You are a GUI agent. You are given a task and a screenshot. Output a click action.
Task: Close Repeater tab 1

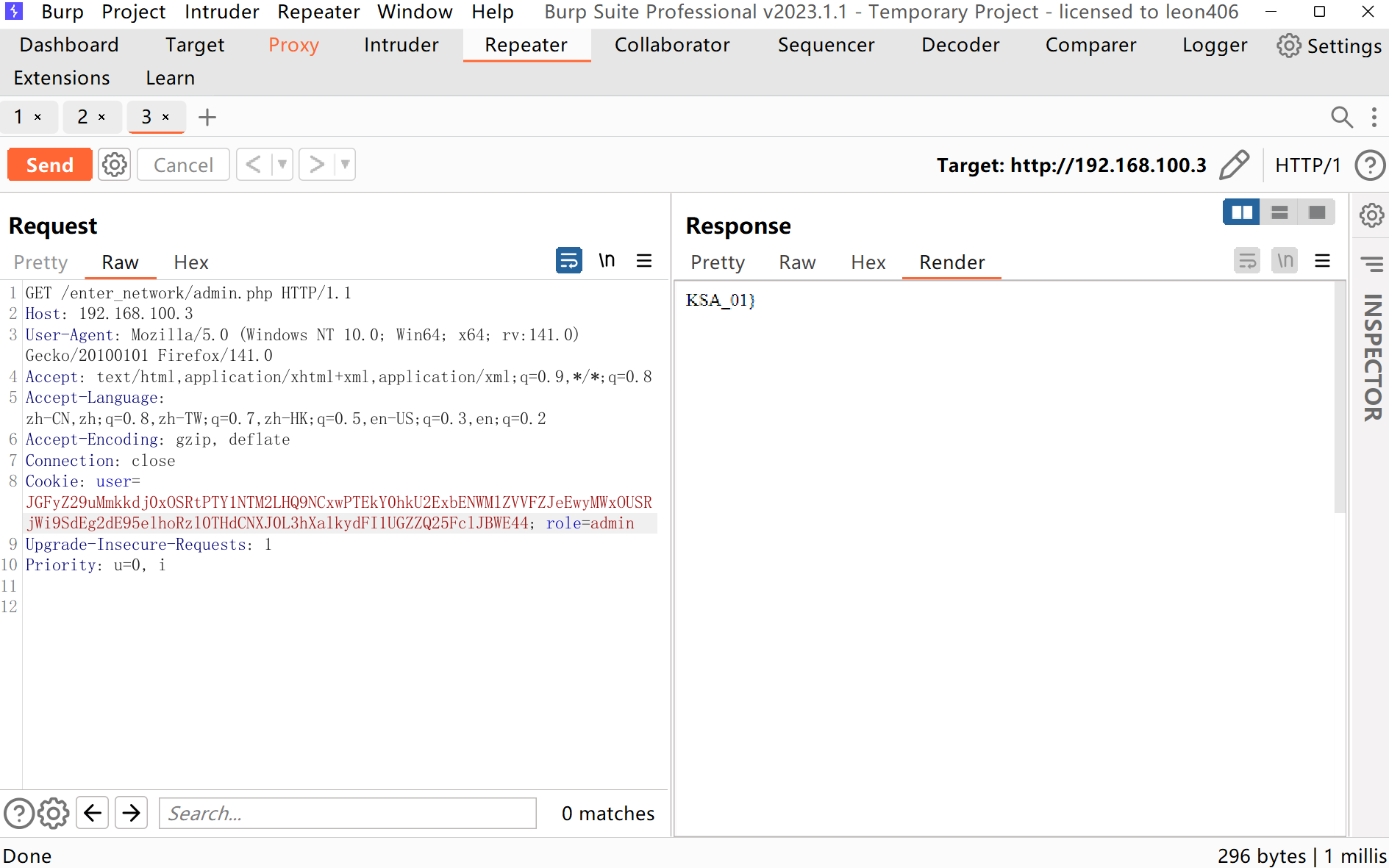[38, 117]
